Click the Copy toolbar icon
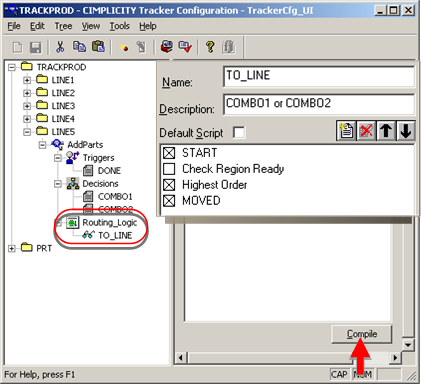Viewport: 421px width, 385px height. 79,47
